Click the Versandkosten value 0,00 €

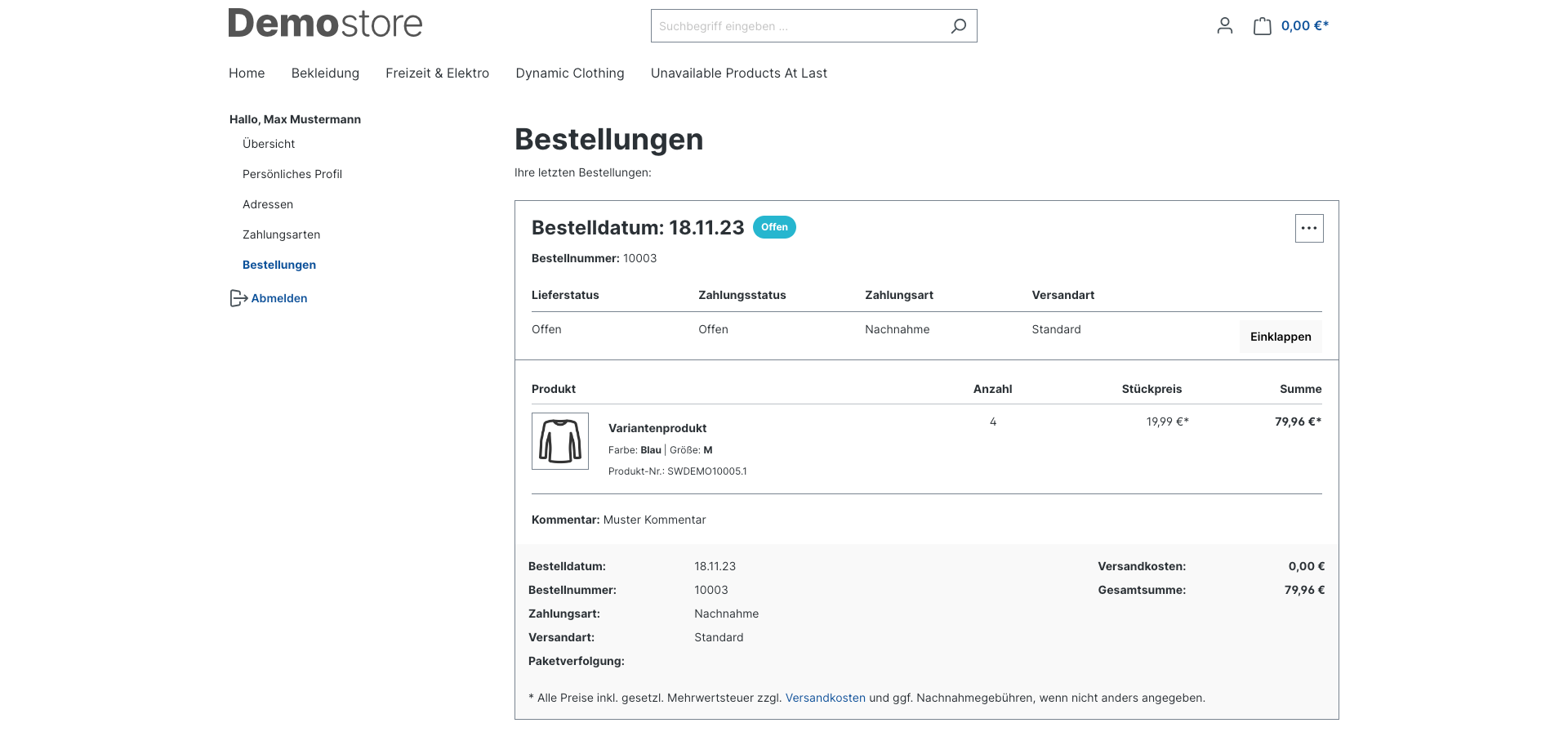tap(1307, 566)
